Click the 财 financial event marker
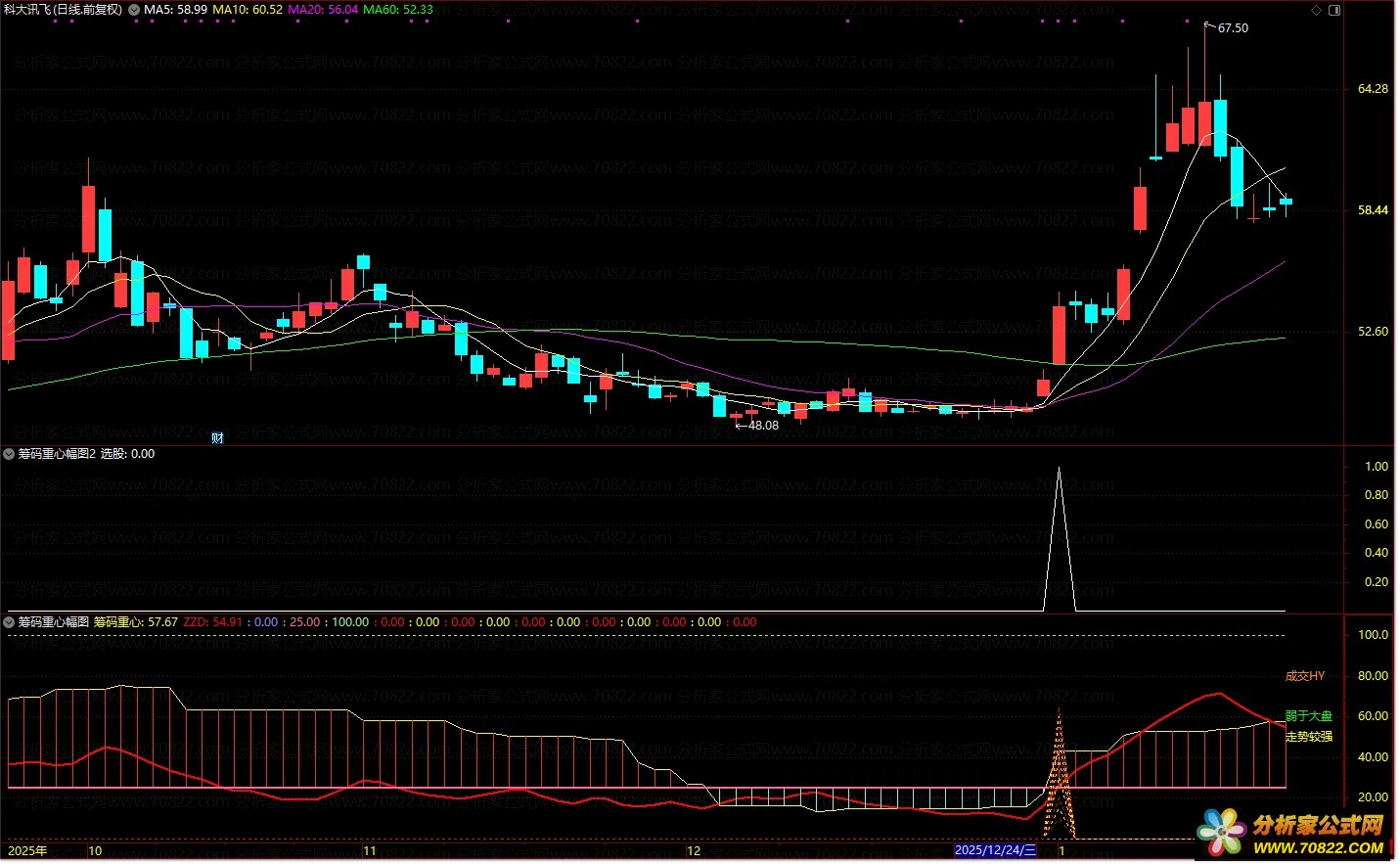1400x864 pixels. coord(217,437)
